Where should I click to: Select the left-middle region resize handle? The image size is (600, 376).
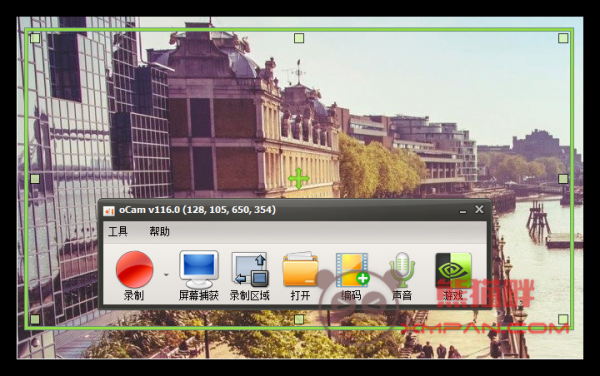(x=35, y=179)
